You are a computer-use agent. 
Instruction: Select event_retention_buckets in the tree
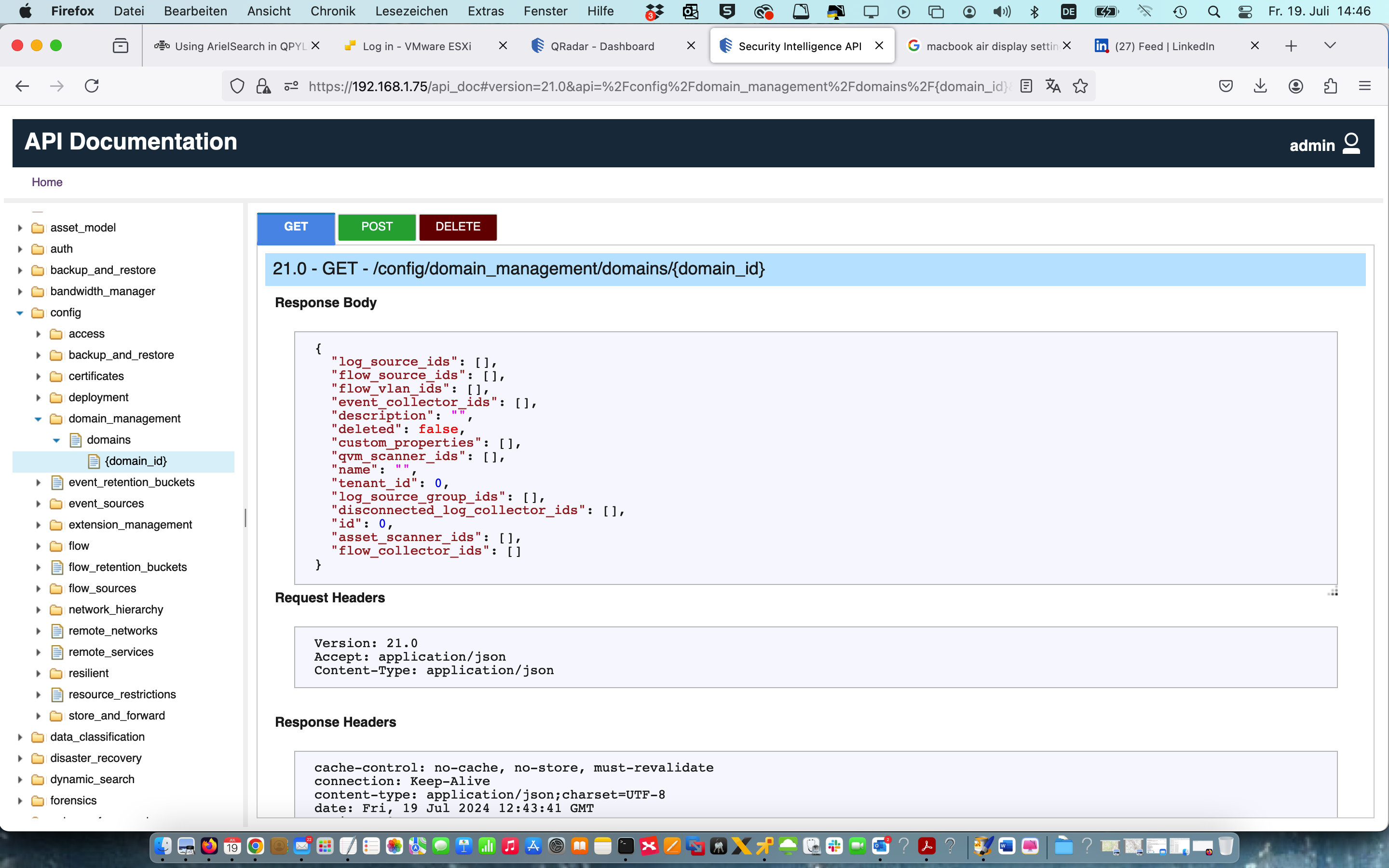click(132, 483)
